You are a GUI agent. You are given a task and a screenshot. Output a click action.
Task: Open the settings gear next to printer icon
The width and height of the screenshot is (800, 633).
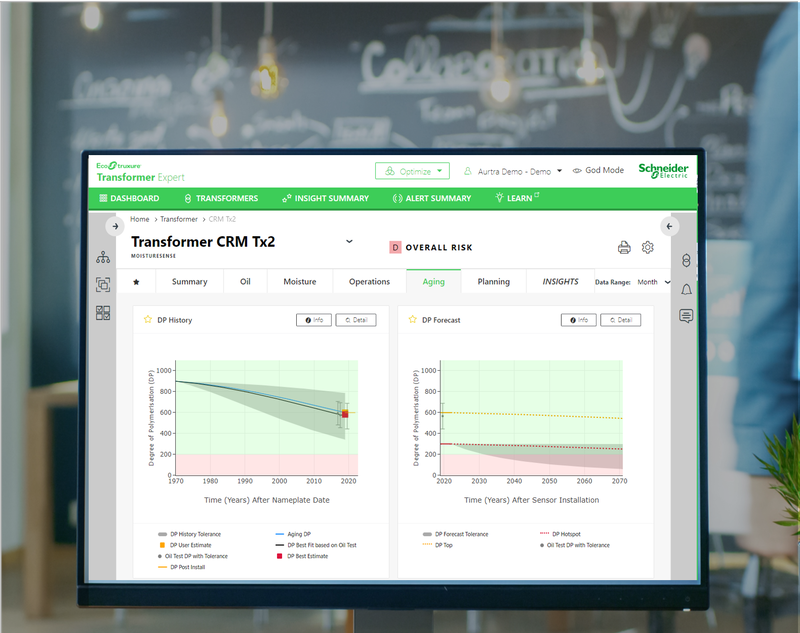(647, 247)
